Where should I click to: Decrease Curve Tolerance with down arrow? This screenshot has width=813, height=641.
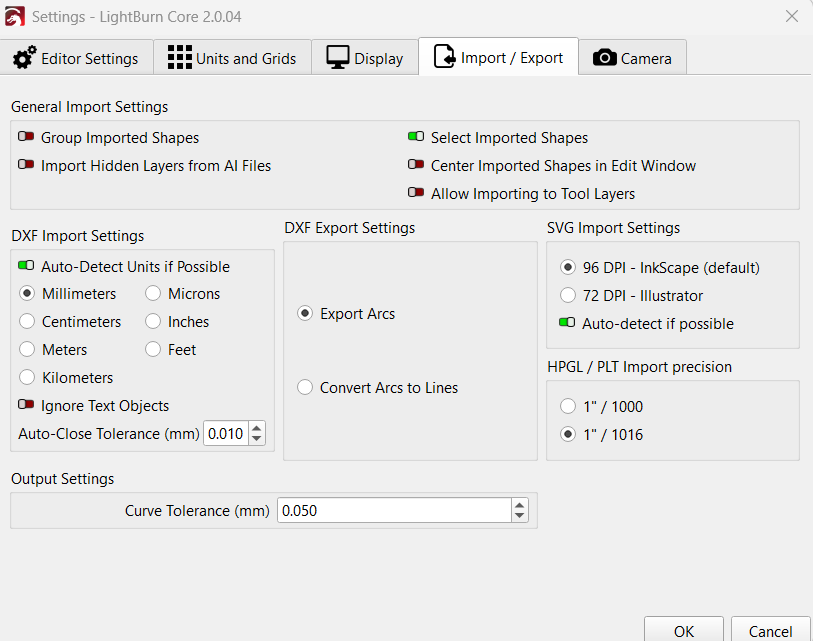(519, 516)
